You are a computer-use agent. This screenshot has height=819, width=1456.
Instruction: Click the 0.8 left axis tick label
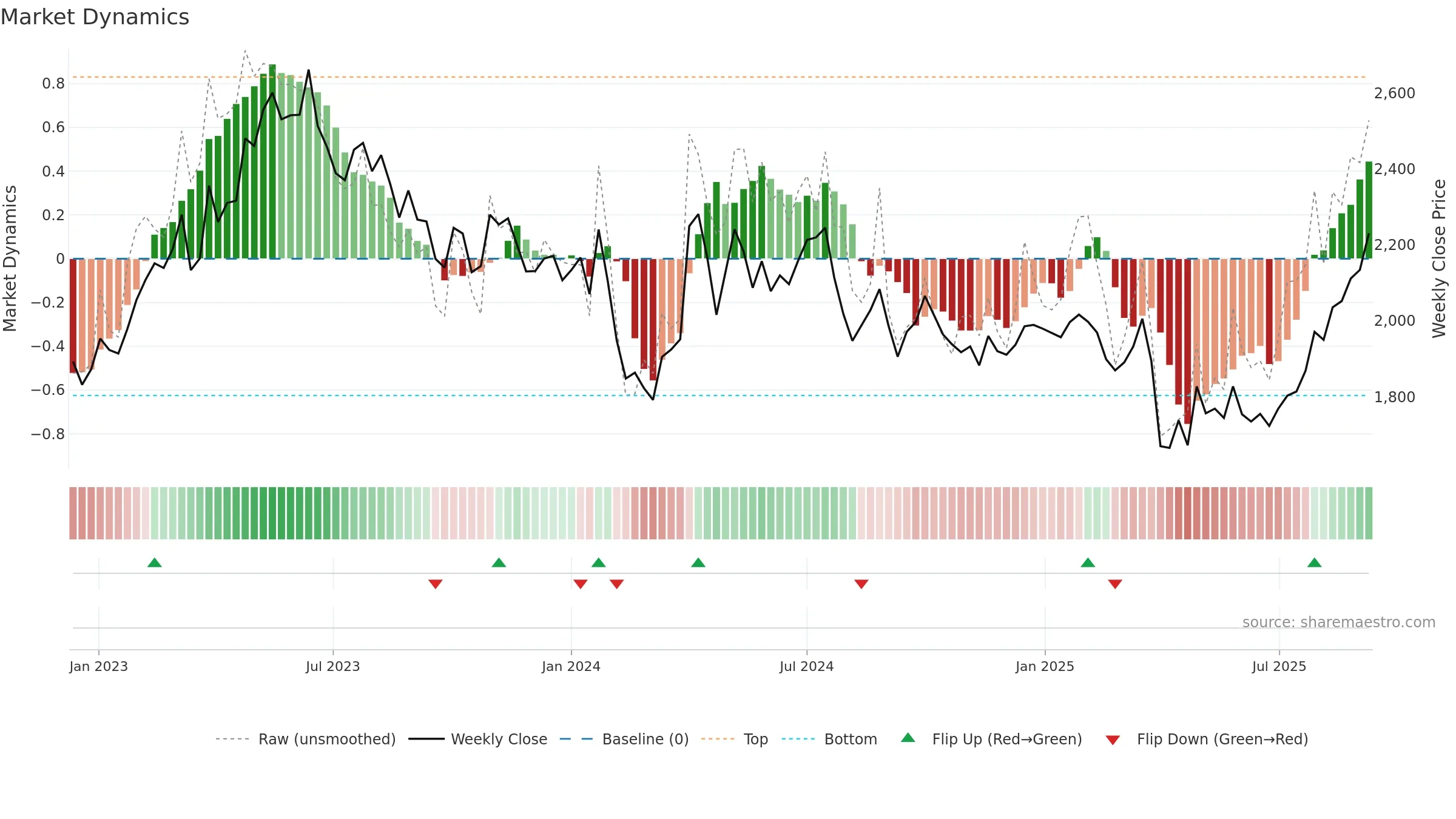point(53,84)
